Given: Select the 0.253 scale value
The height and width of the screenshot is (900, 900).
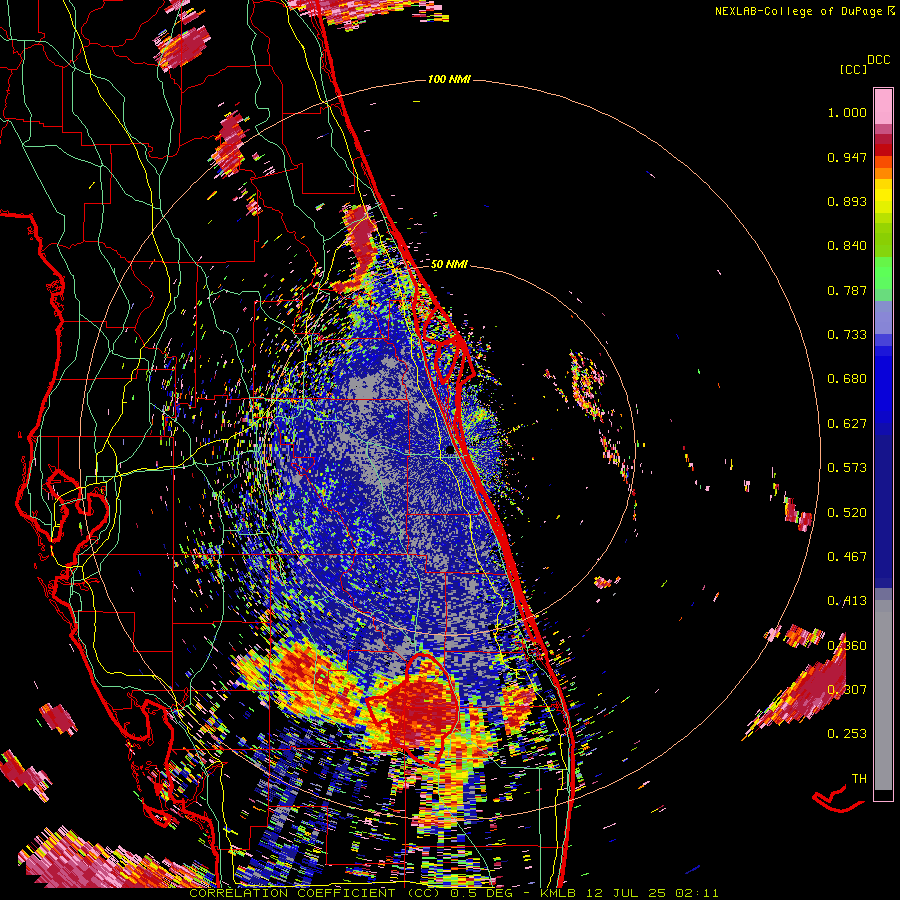Looking at the screenshot, I should tap(847, 734).
